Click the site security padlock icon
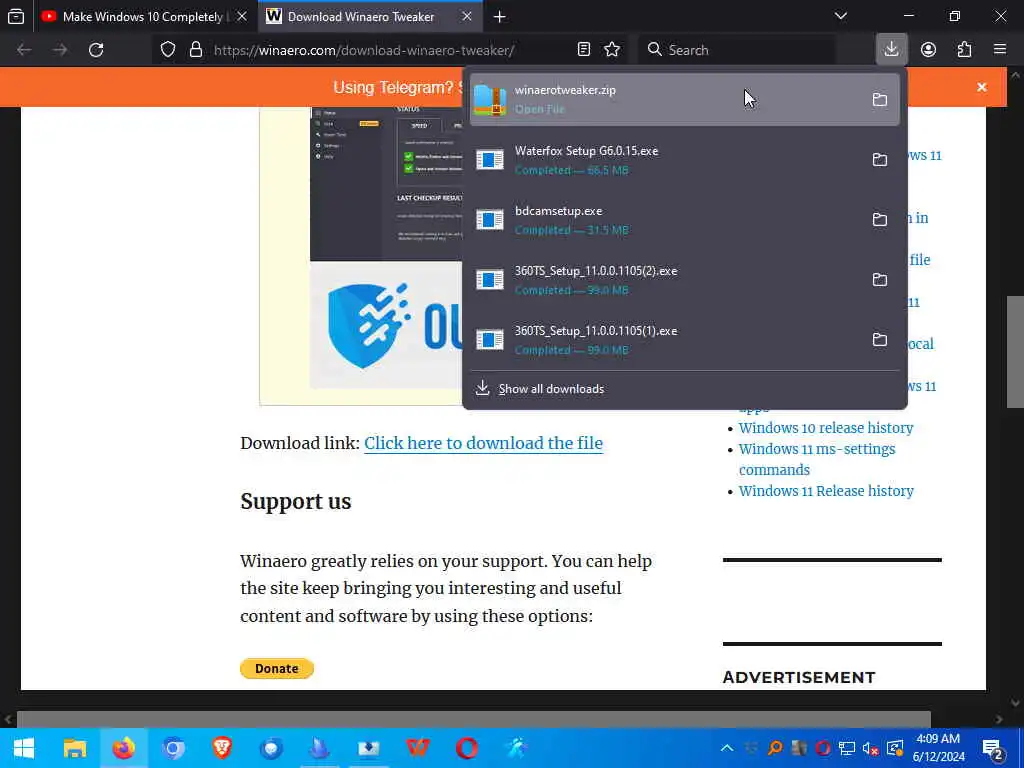This screenshot has width=1024, height=768. (196, 50)
